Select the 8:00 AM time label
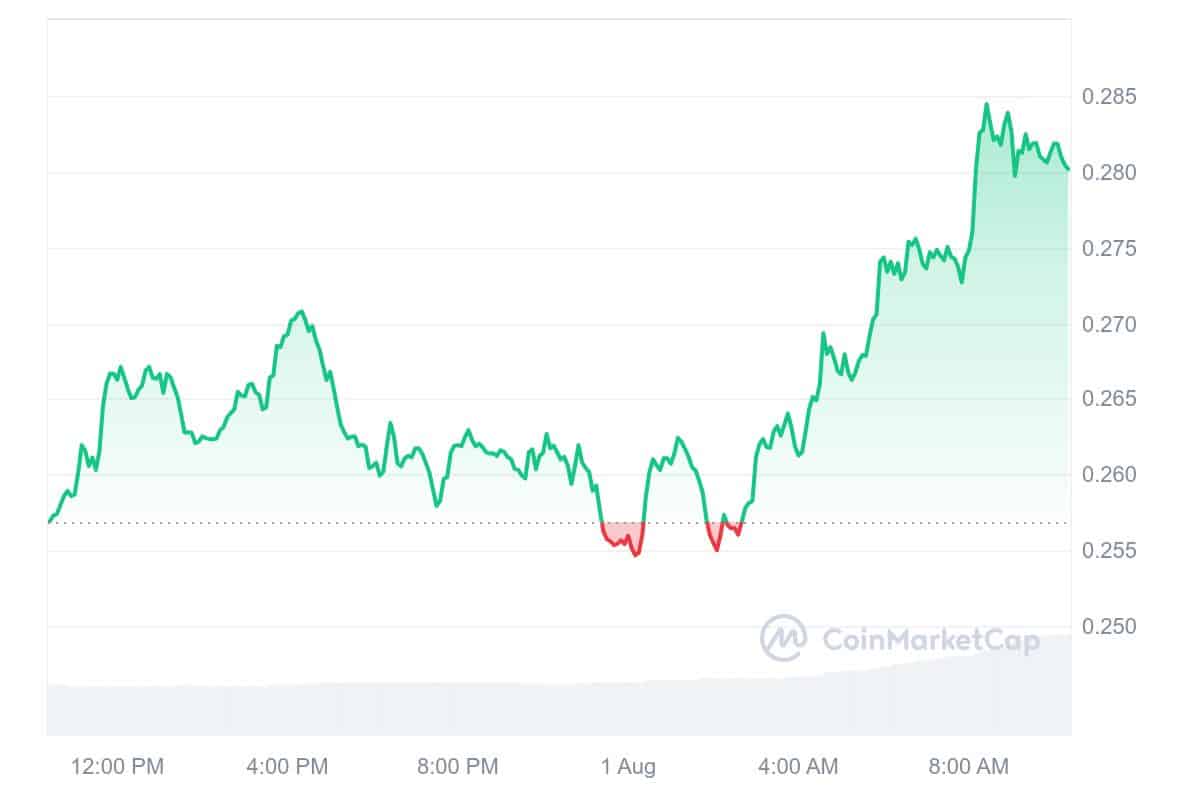 pos(968,767)
